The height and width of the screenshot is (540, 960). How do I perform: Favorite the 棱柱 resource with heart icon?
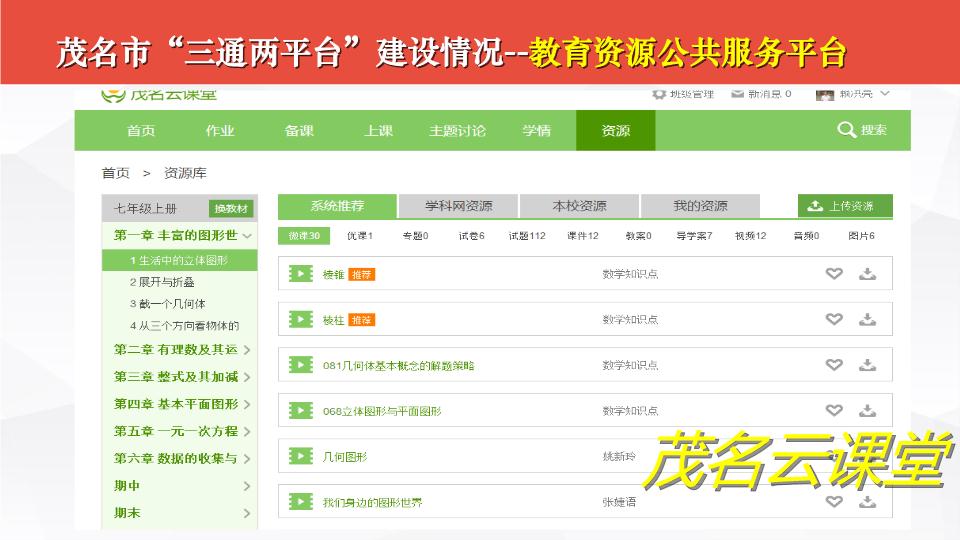pos(834,319)
